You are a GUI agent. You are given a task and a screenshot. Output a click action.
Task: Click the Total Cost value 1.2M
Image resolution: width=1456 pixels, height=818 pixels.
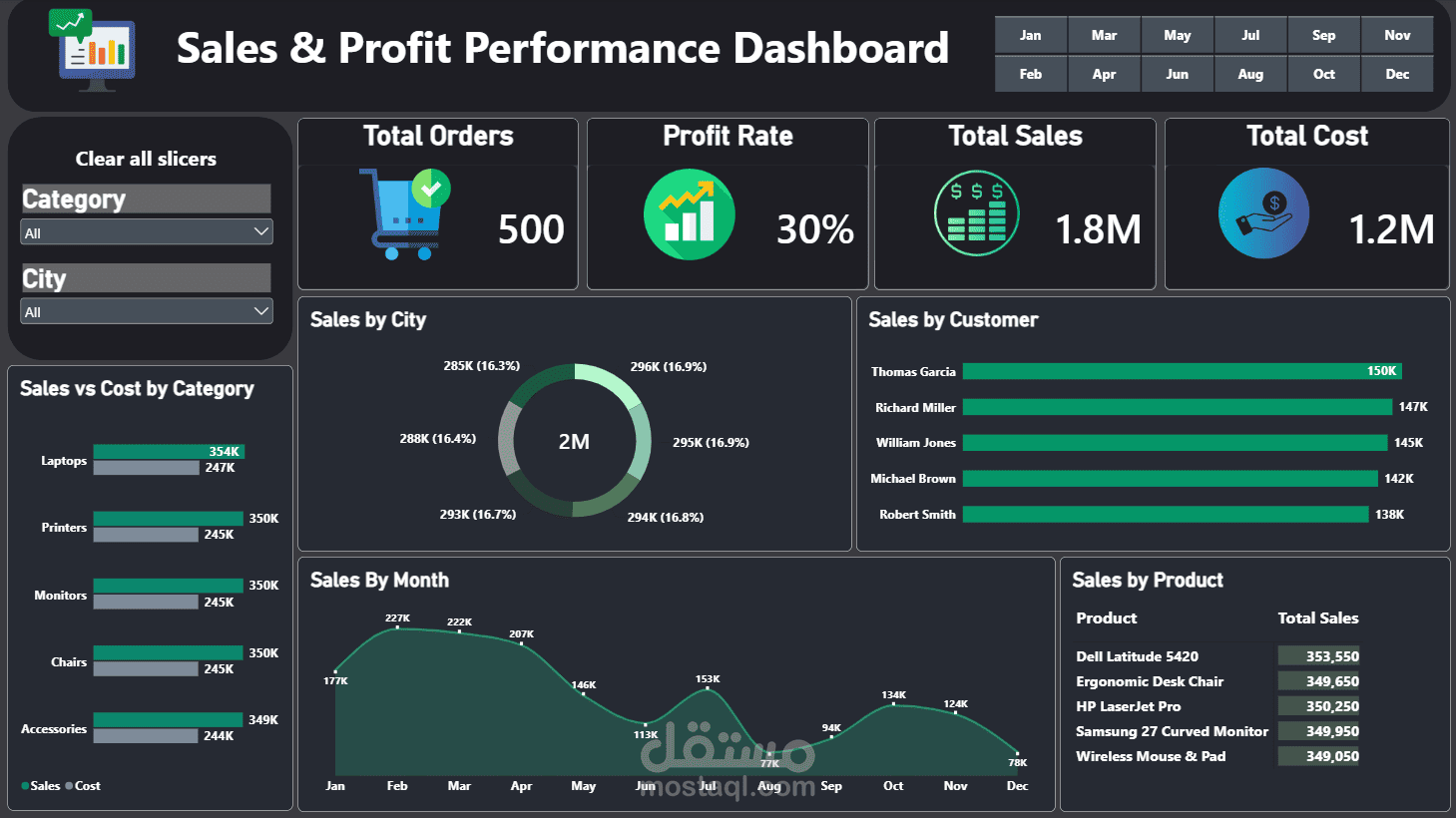1391,229
